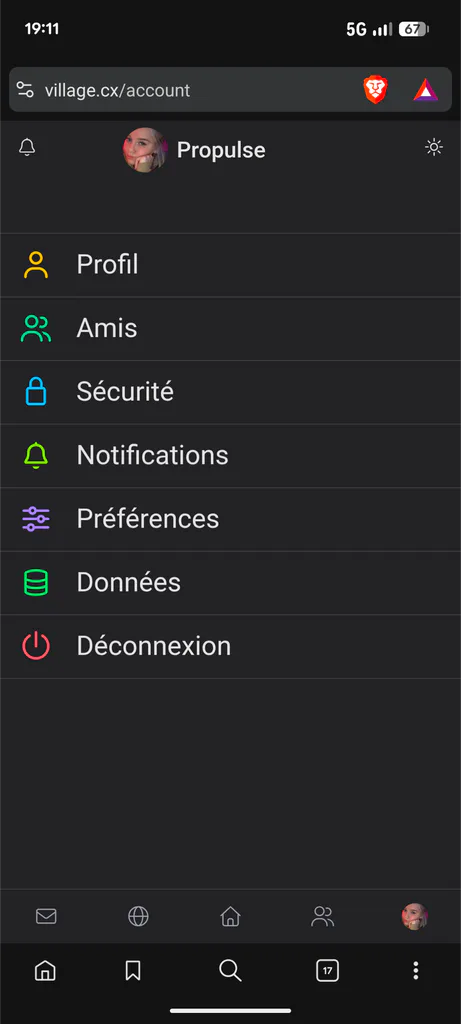Screen dimensions: 461x1024
Task: Open the Amis friends section
Action: pyautogui.click(x=230, y=328)
